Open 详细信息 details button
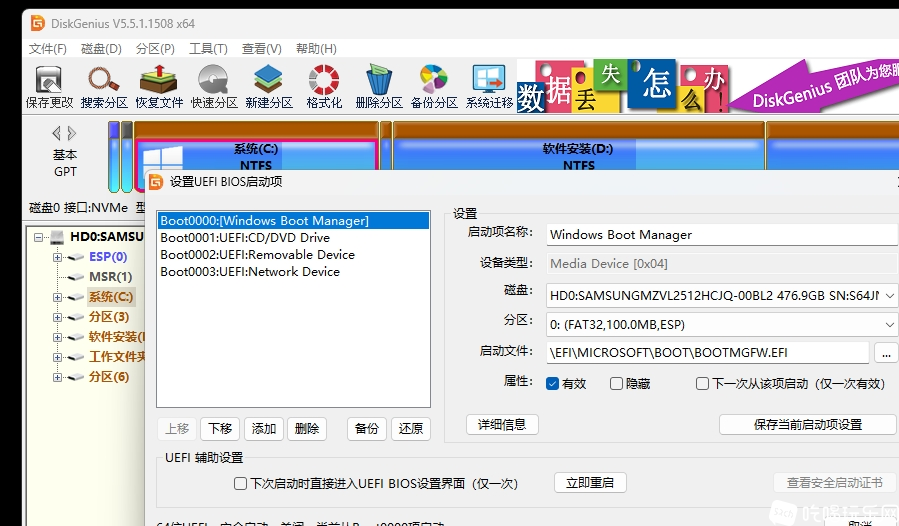Viewport: 899px width, 526px height. (x=502, y=424)
